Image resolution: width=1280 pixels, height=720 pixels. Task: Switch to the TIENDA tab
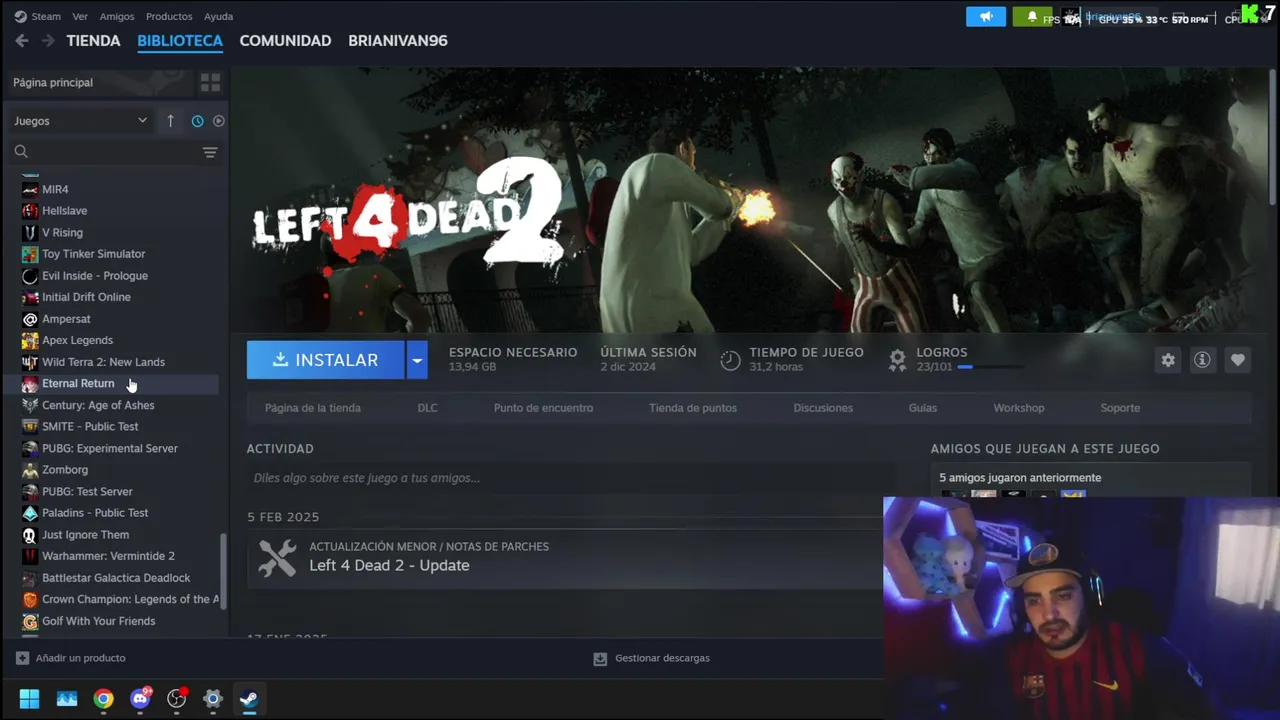click(x=93, y=41)
